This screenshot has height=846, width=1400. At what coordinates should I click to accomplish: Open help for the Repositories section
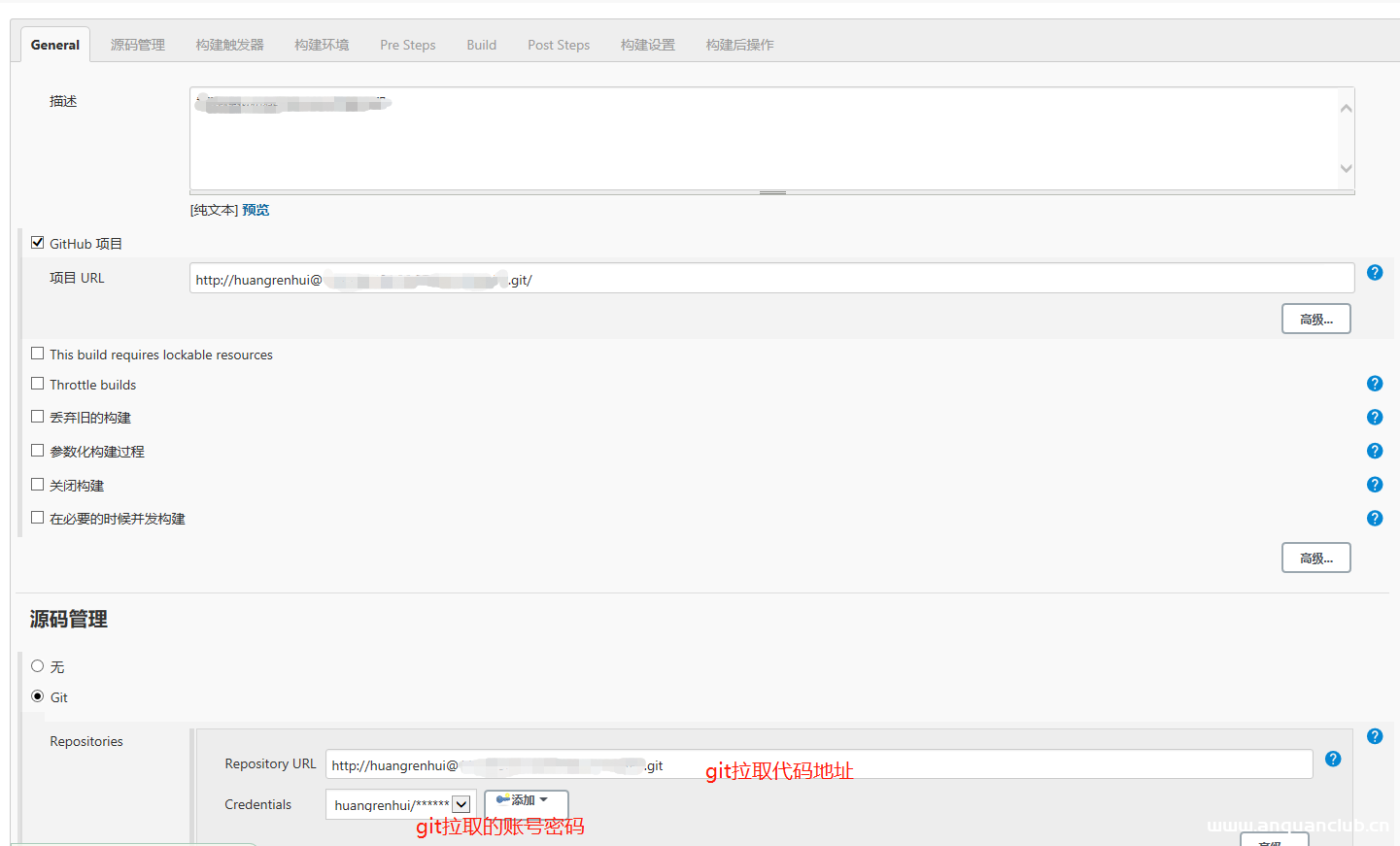pos(1375,736)
